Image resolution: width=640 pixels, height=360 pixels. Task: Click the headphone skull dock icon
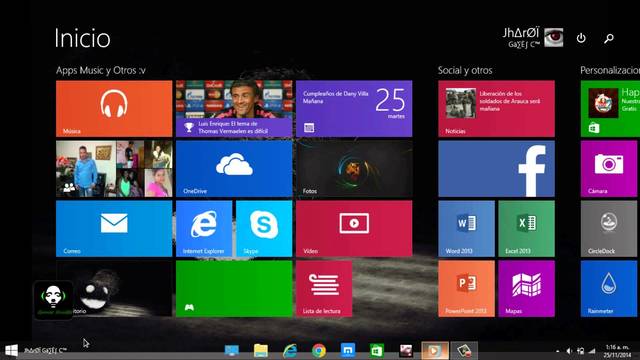click(53, 300)
